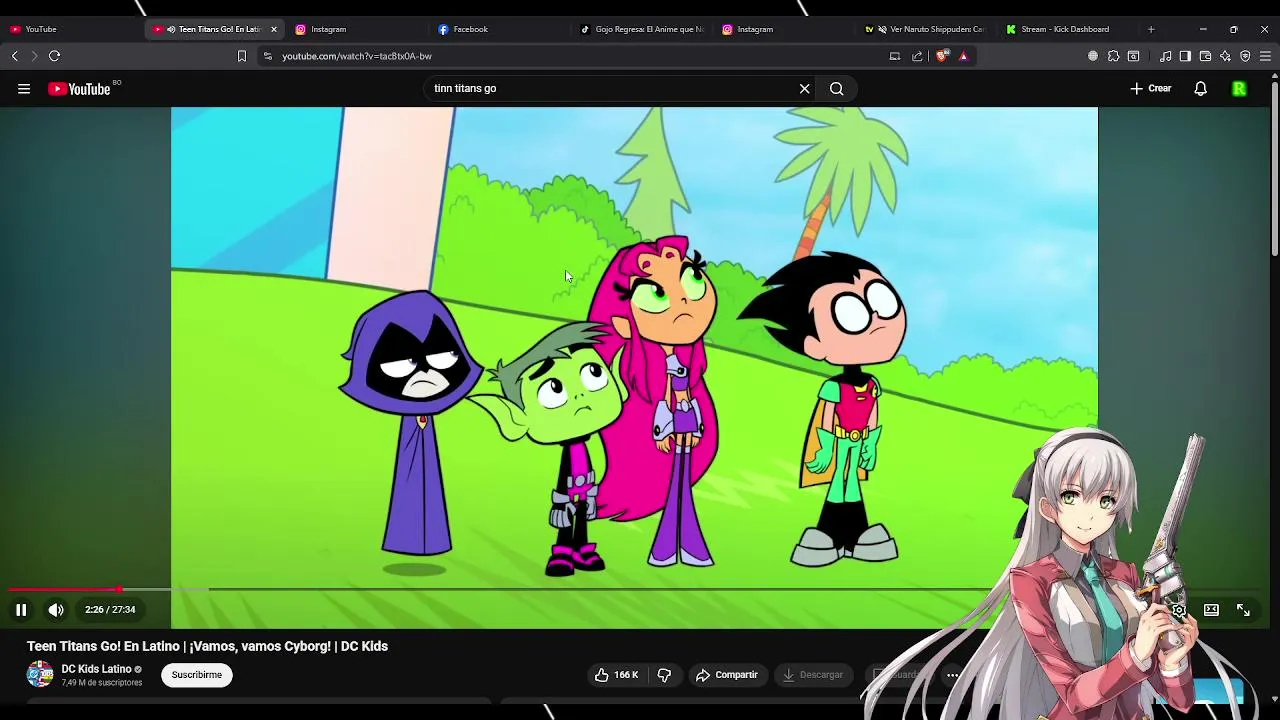This screenshot has height=720, width=1280.
Task: Open the Crear menu
Action: tap(1151, 89)
